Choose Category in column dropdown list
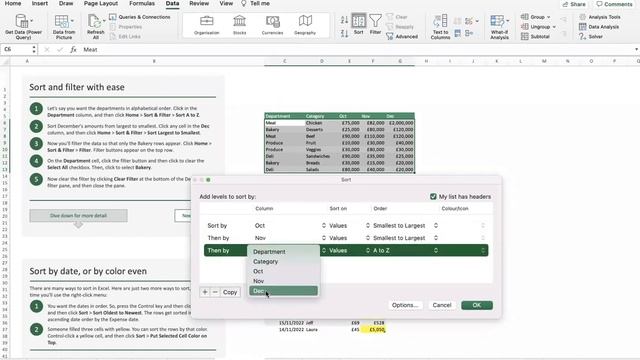 coord(283,261)
